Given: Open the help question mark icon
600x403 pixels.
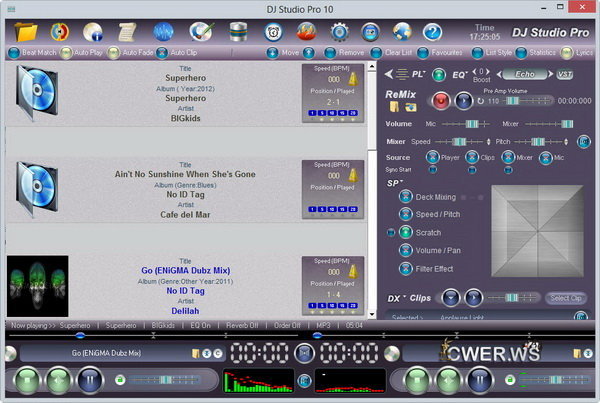Looking at the screenshot, I should pyautogui.click(x=432, y=33).
